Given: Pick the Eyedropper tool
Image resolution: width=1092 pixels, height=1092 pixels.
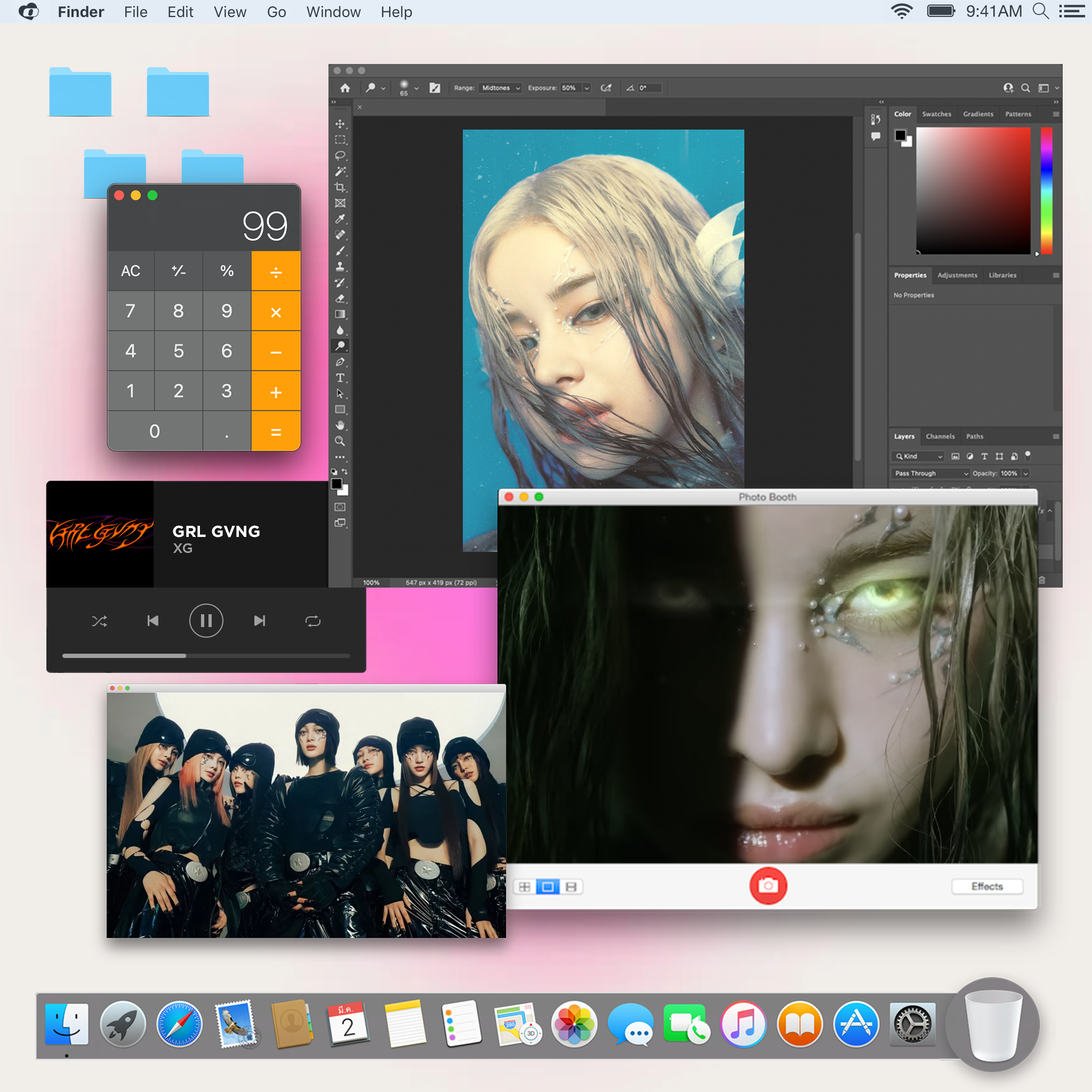Looking at the screenshot, I should [340, 219].
